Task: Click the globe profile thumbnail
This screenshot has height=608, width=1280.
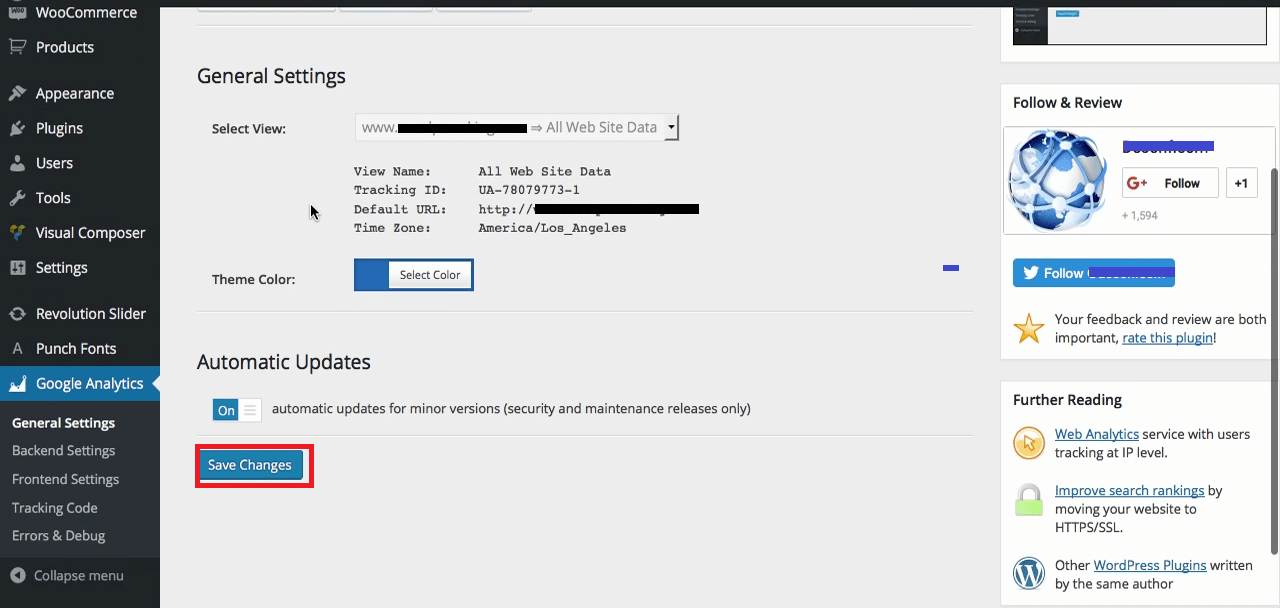Action: 1058,182
